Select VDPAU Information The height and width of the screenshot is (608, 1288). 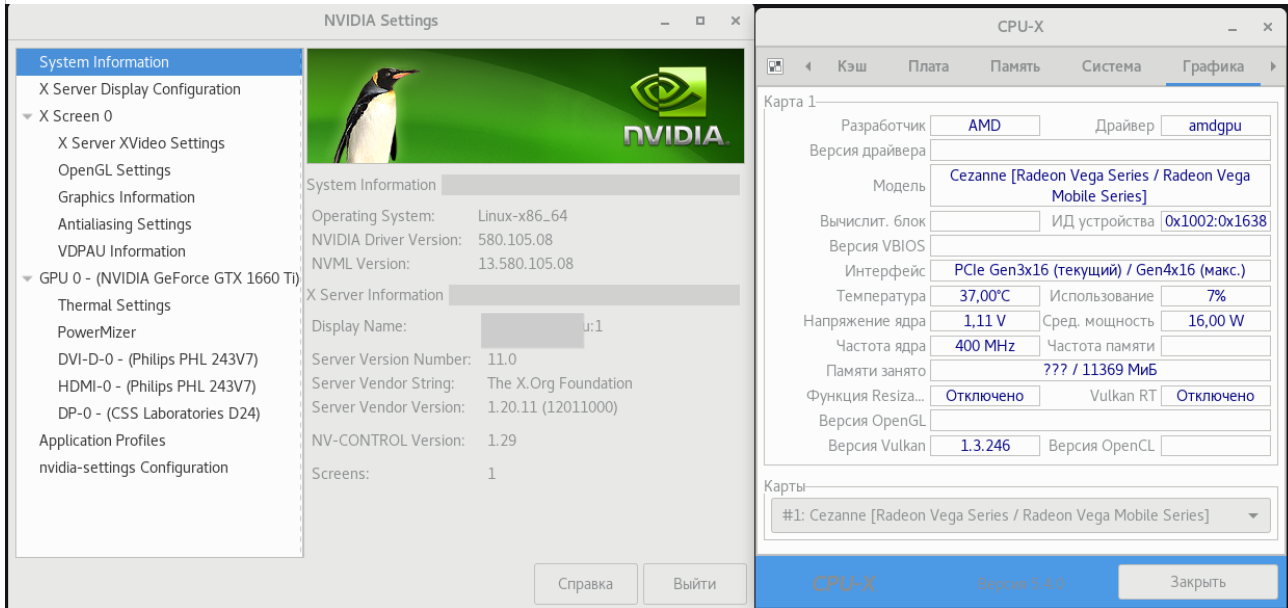(121, 251)
